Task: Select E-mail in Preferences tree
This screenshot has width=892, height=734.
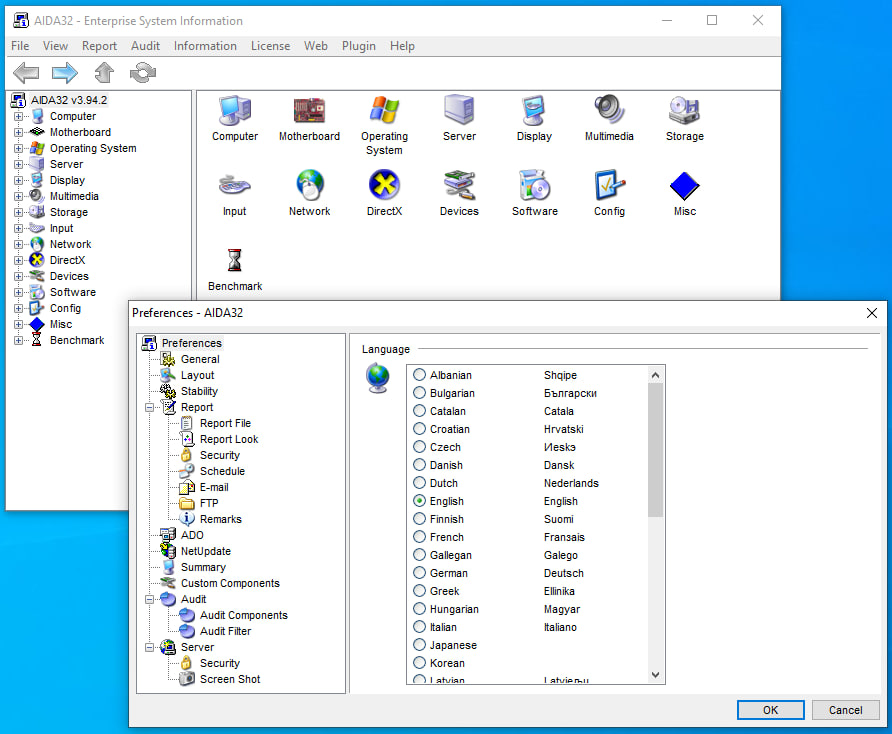Action: pyautogui.click(x=214, y=487)
